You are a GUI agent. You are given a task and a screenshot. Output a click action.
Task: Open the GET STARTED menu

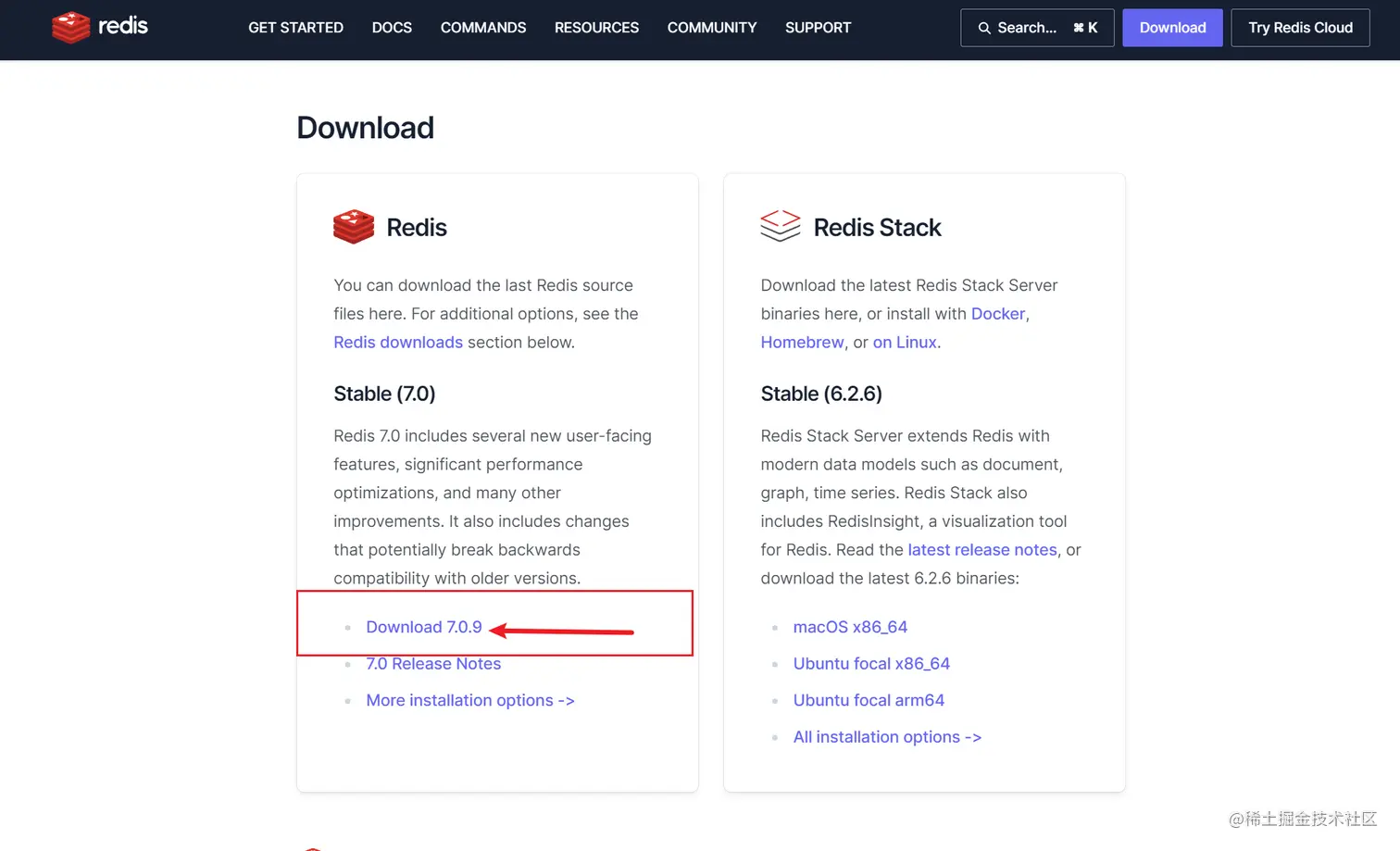[295, 28]
